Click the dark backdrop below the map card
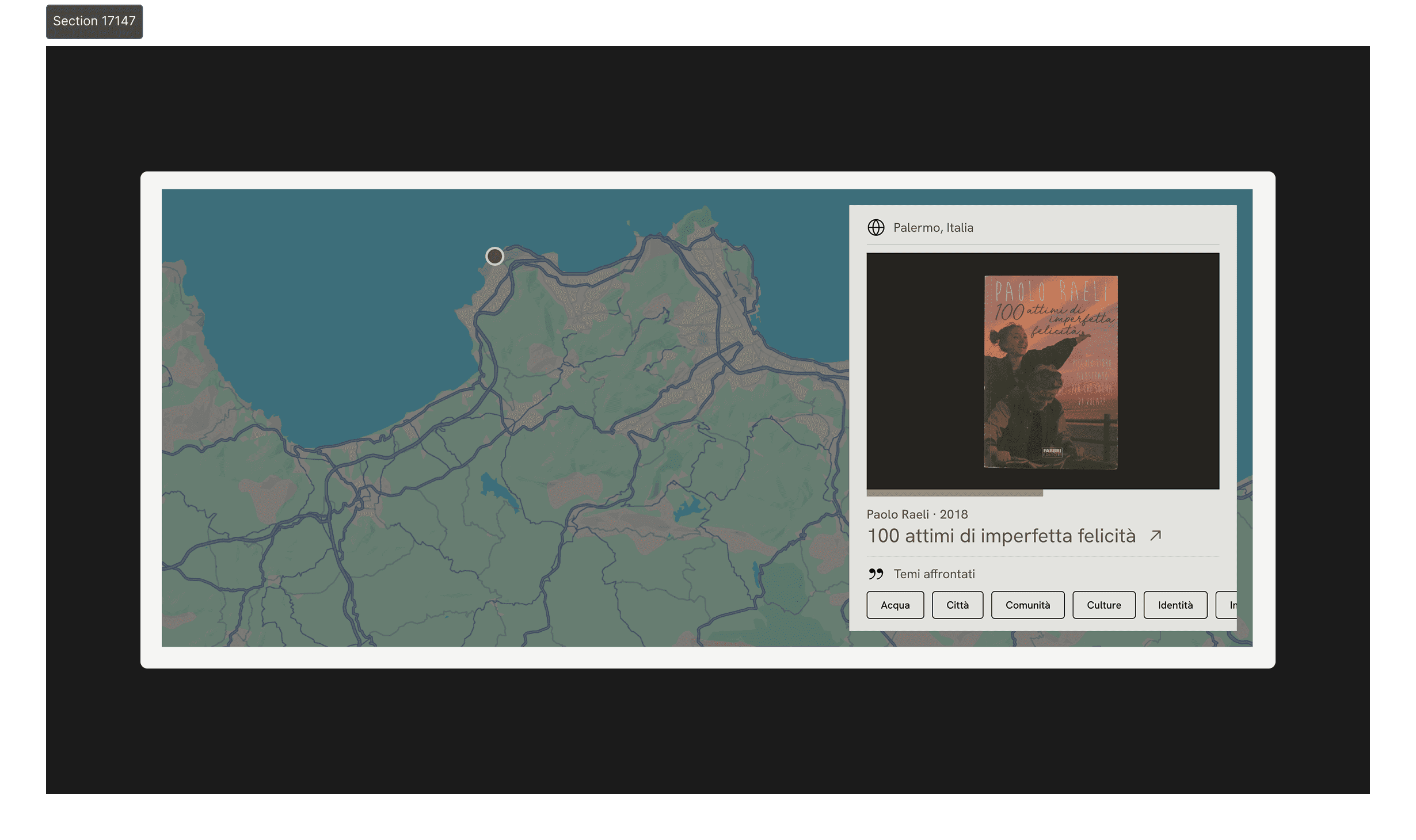 707,731
